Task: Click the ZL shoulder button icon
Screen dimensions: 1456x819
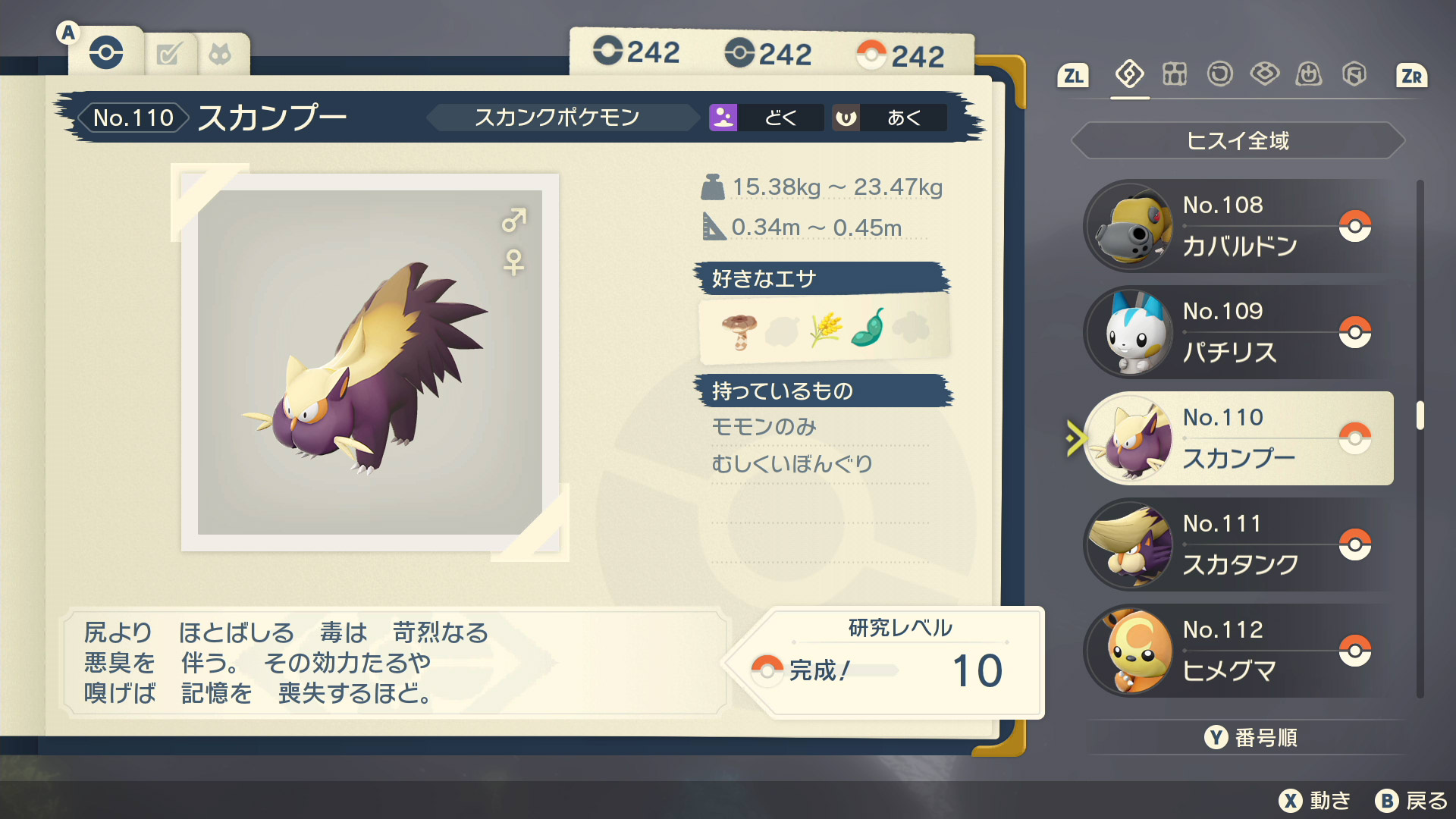Action: pos(1073,76)
